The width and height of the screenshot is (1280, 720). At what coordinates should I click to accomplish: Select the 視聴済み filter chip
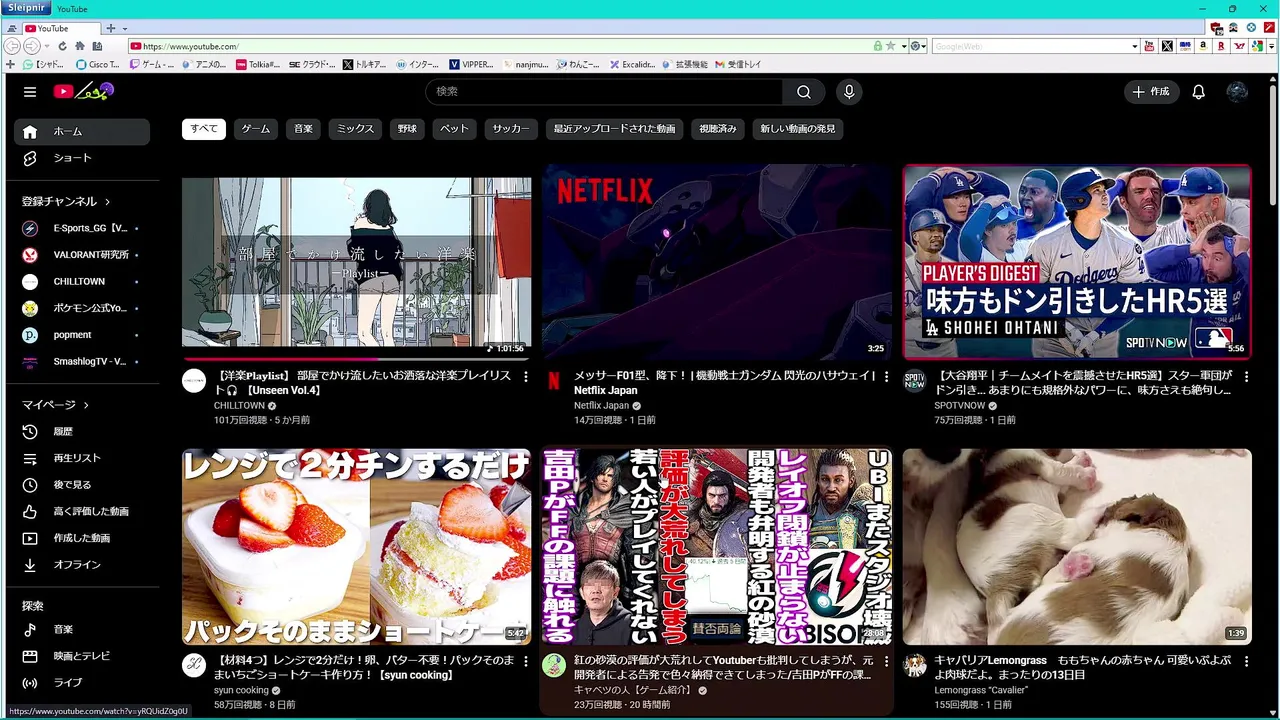718,128
